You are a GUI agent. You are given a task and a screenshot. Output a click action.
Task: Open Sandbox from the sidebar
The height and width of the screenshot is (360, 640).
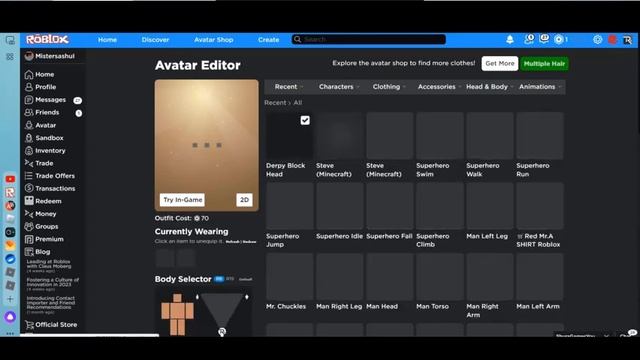[x=44, y=138]
